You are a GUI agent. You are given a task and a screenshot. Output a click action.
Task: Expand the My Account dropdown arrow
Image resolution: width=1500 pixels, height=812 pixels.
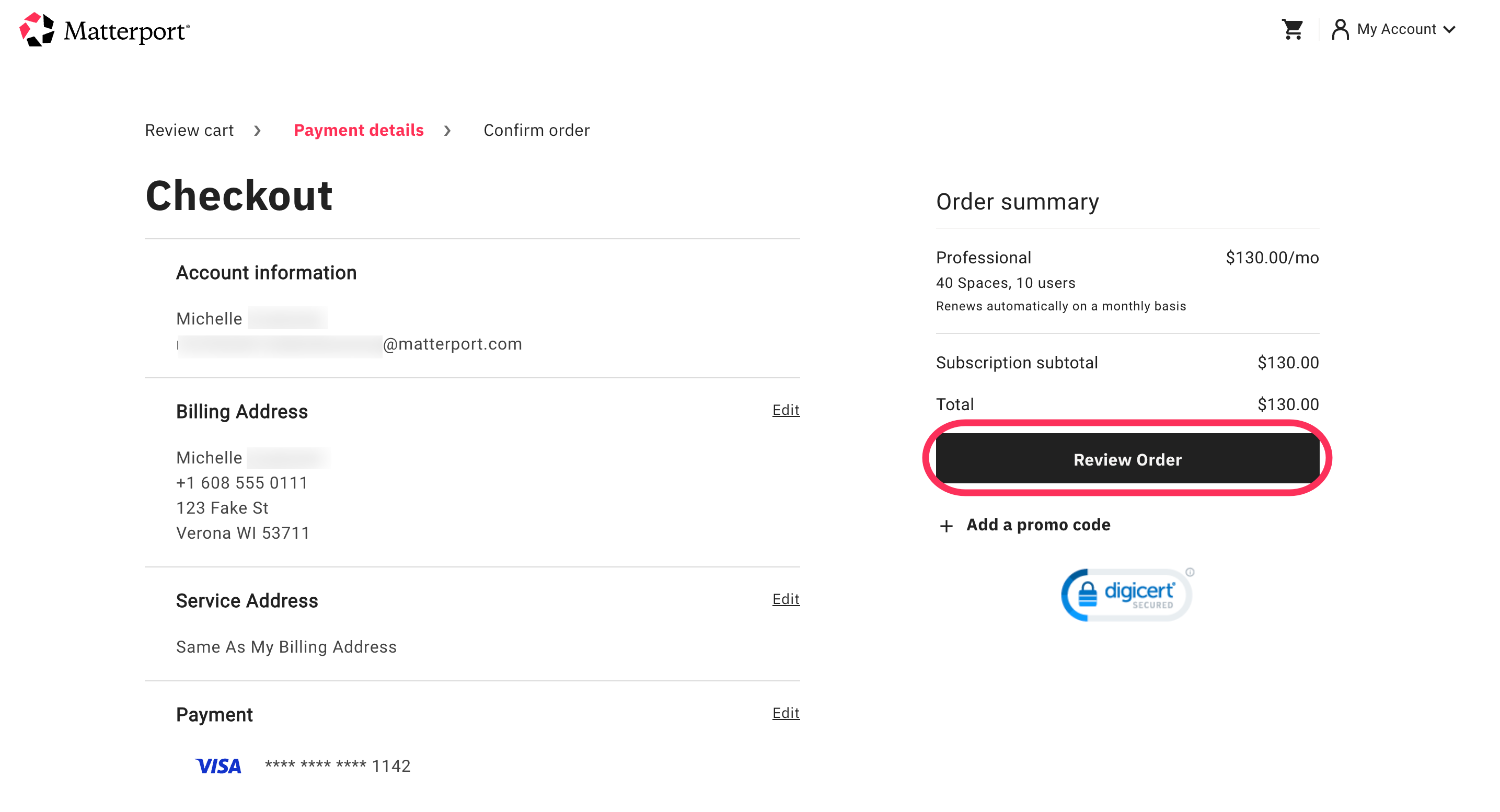pos(1450,30)
